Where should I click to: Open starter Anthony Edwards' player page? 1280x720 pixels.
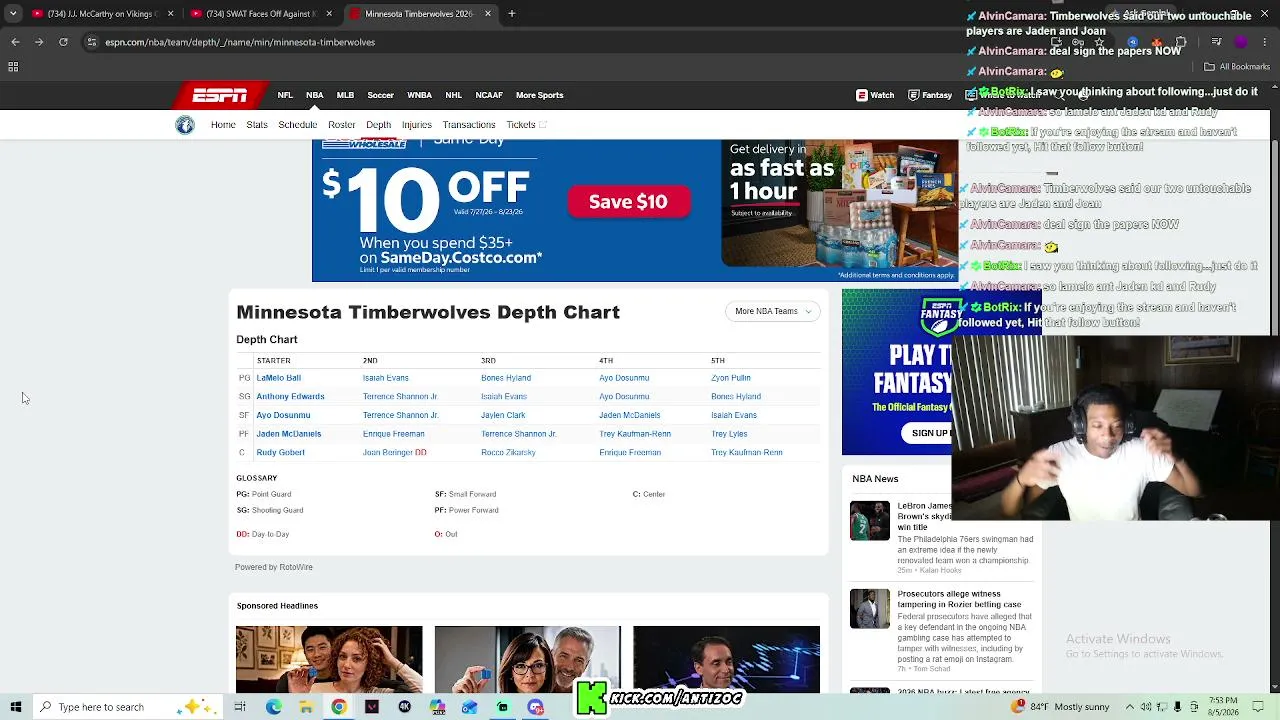pyautogui.click(x=290, y=396)
